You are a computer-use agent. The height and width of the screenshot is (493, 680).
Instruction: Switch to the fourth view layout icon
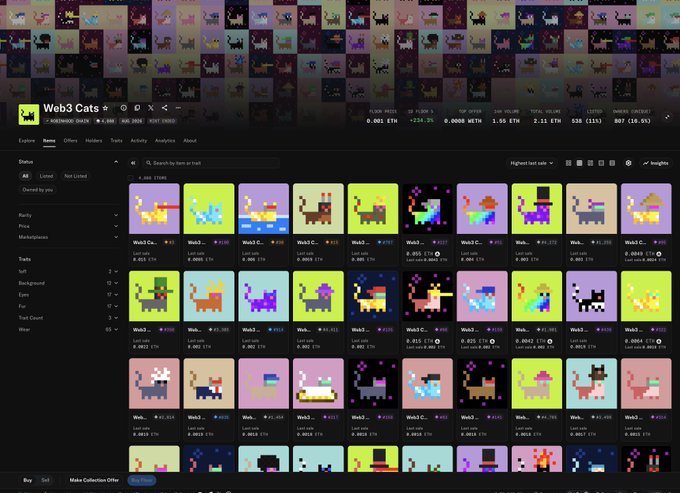tap(601, 163)
